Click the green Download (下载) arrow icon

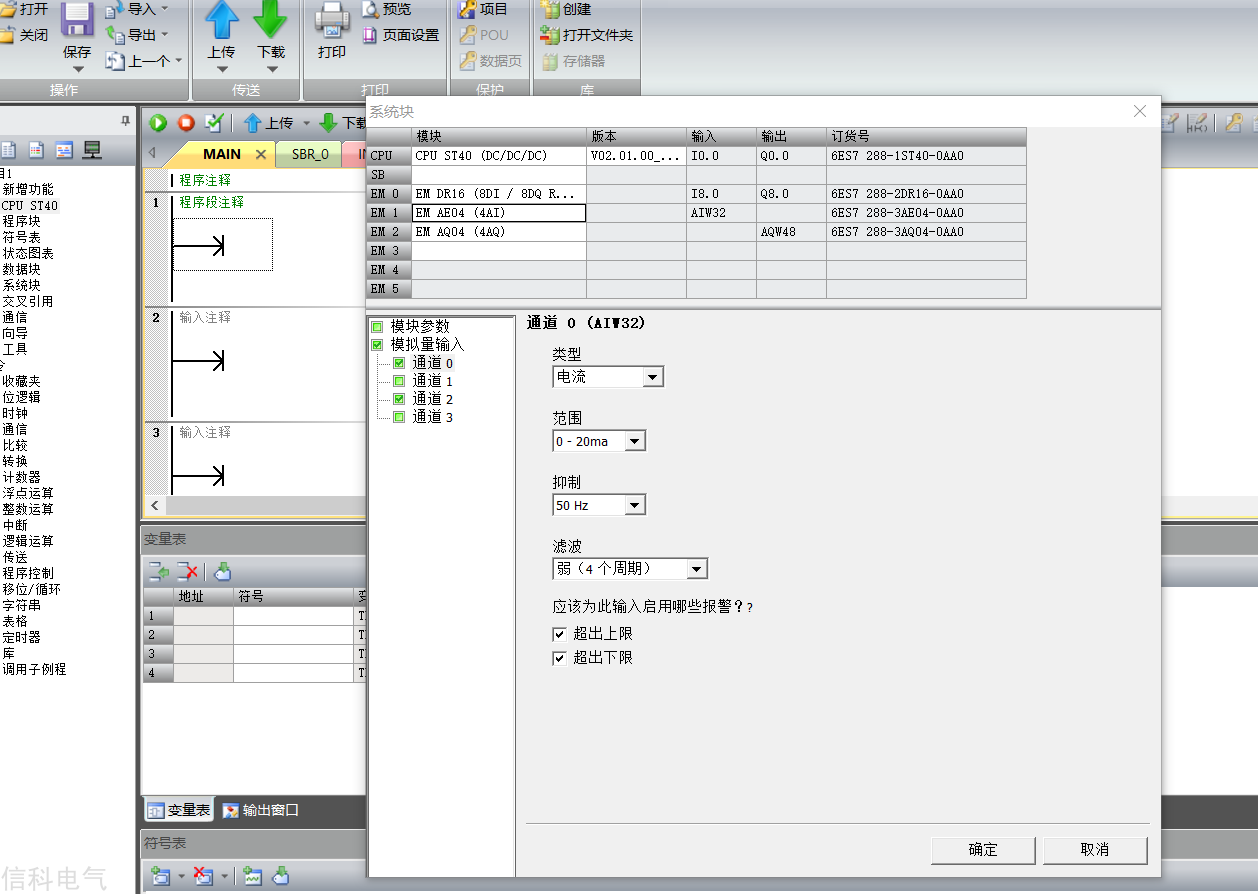click(x=270, y=20)
